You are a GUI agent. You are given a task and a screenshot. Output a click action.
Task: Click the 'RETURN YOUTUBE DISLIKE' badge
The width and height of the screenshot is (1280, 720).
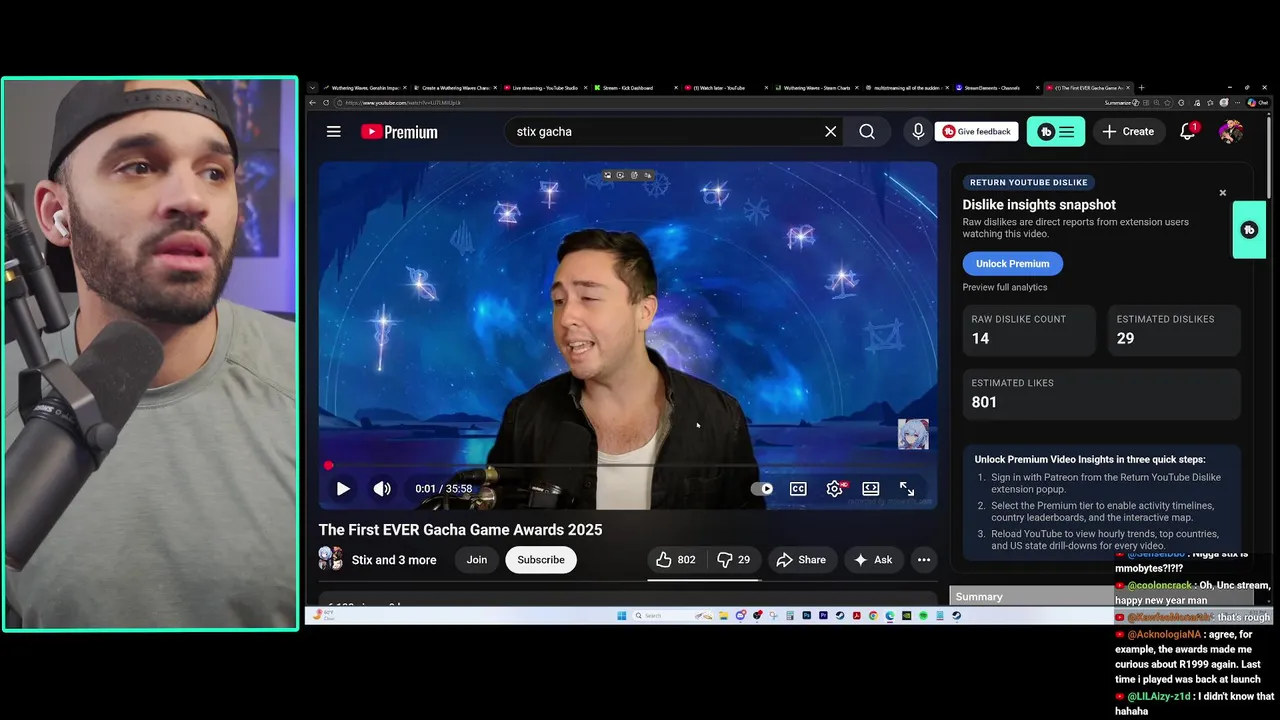1029,183
